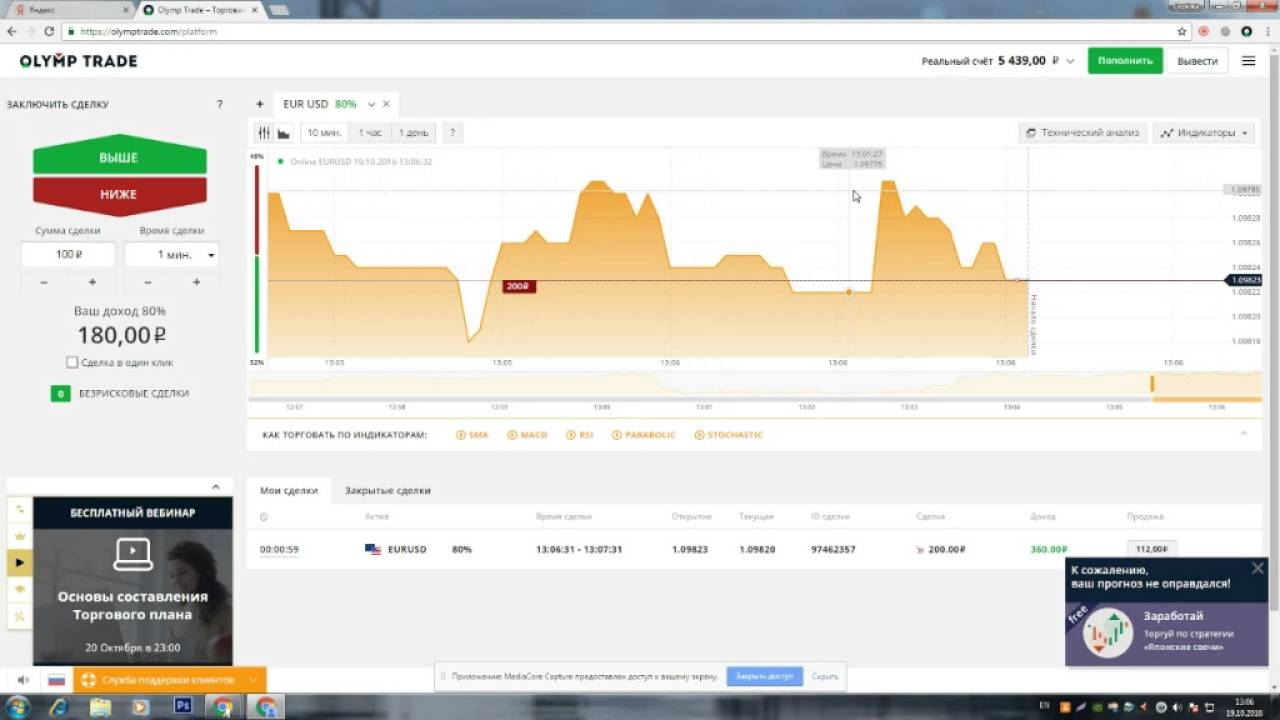Open БЕЗРИСКОВЫЕ СДЕЛКИ risk-free trades

pyautogui.click(x=120, y=393)
